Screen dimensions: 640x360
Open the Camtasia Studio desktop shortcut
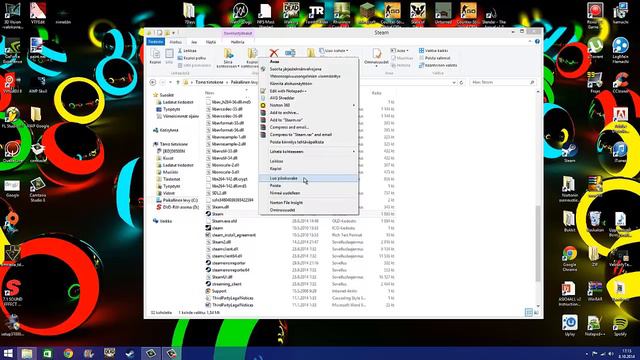click(x=38, y=190)
